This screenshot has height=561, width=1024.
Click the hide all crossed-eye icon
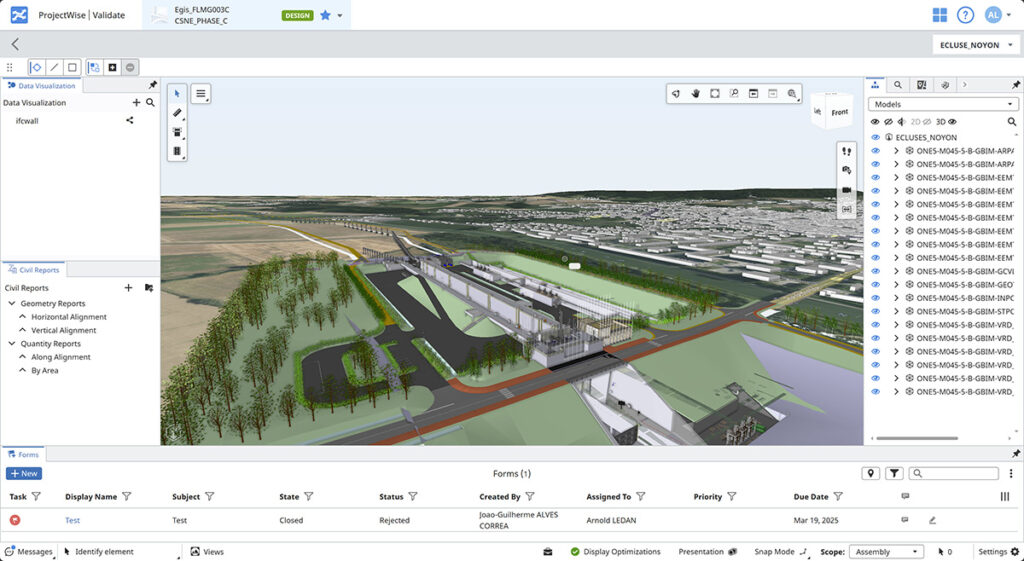(889, 121)
